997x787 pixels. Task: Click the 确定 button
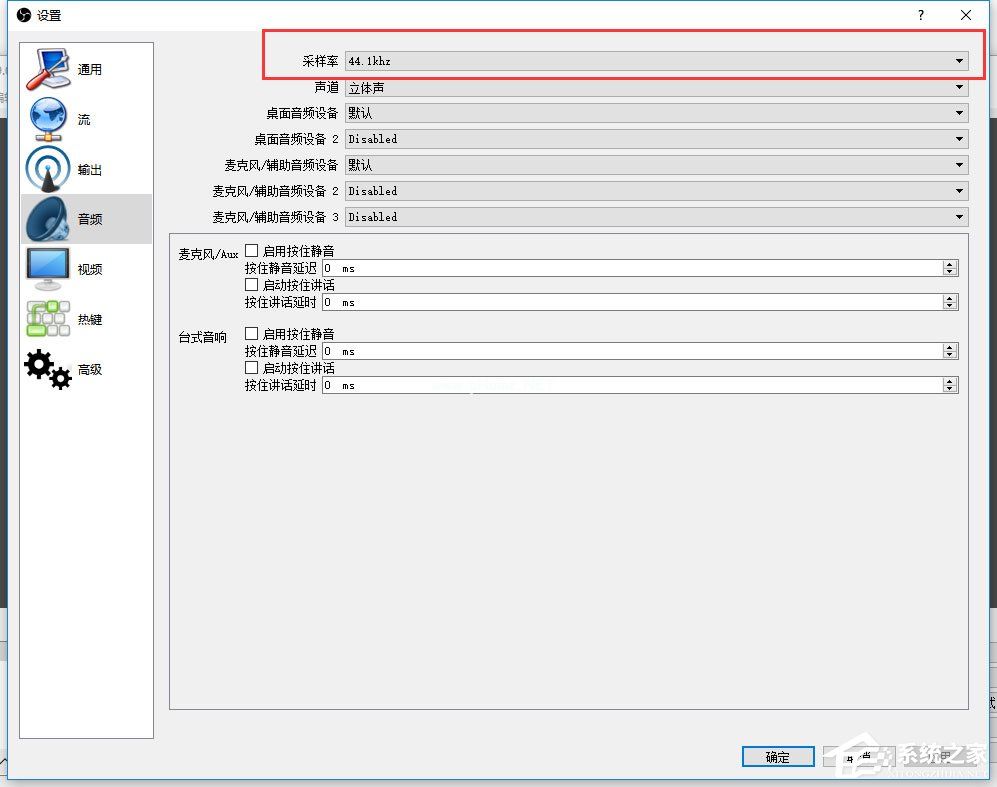[x=778, y=757]
